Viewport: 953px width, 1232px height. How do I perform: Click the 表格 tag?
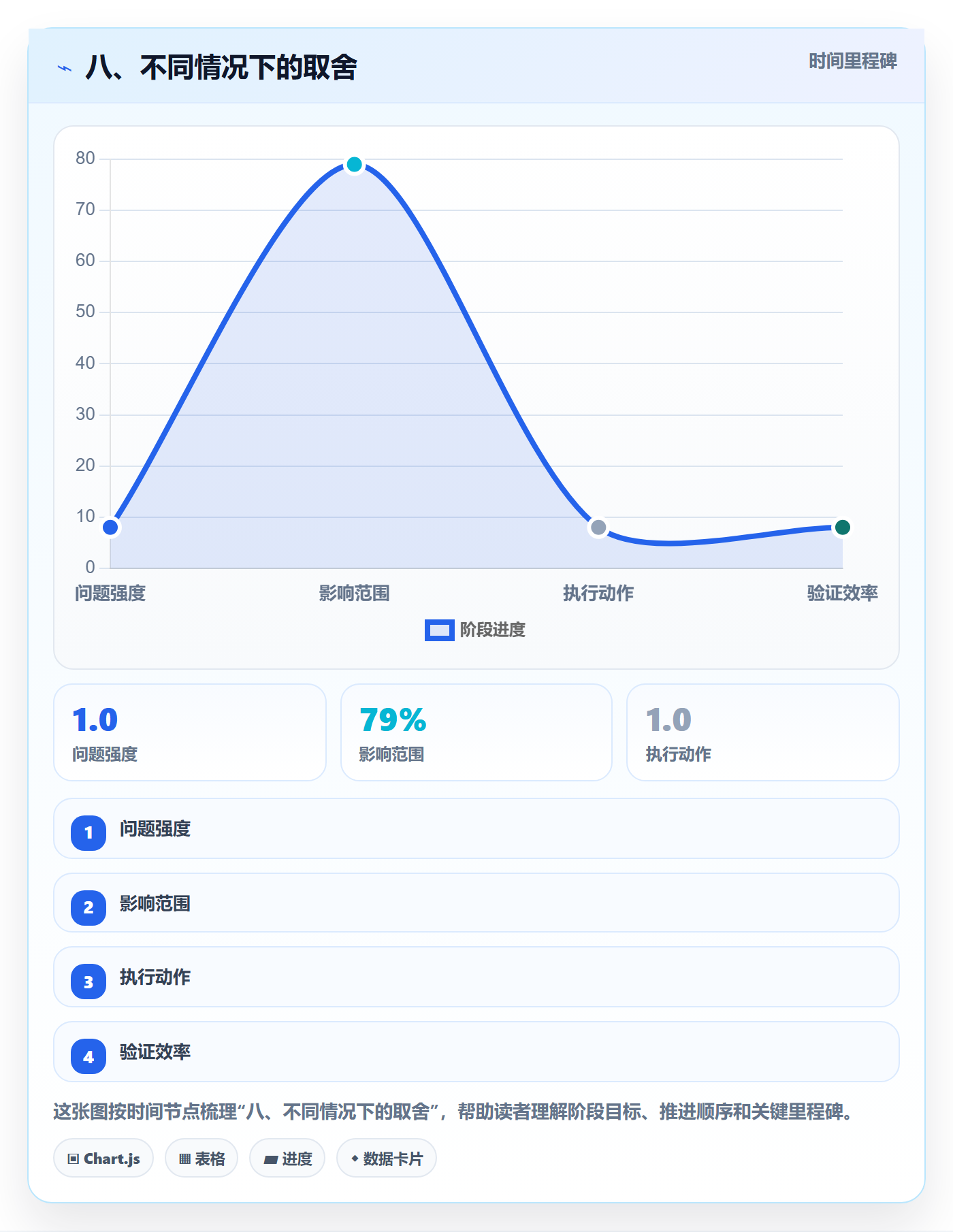201,1158
